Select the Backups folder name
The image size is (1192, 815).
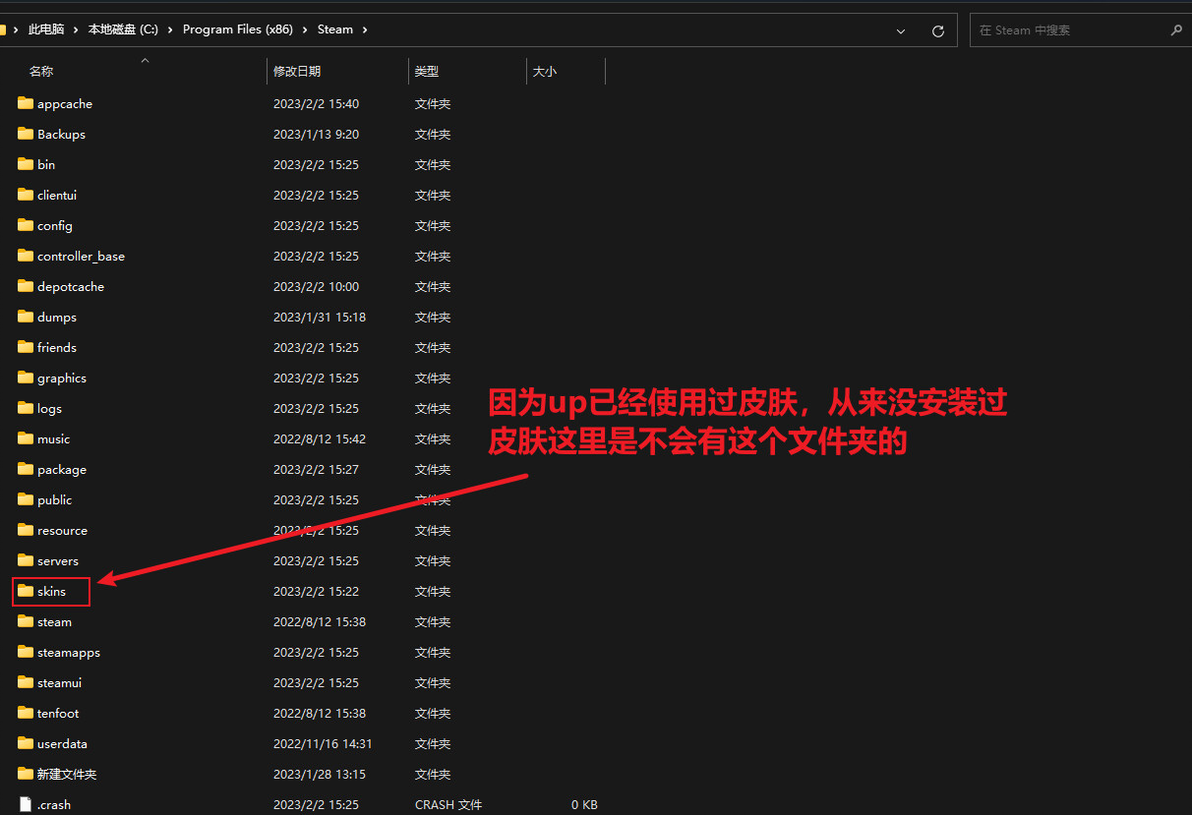62,135
